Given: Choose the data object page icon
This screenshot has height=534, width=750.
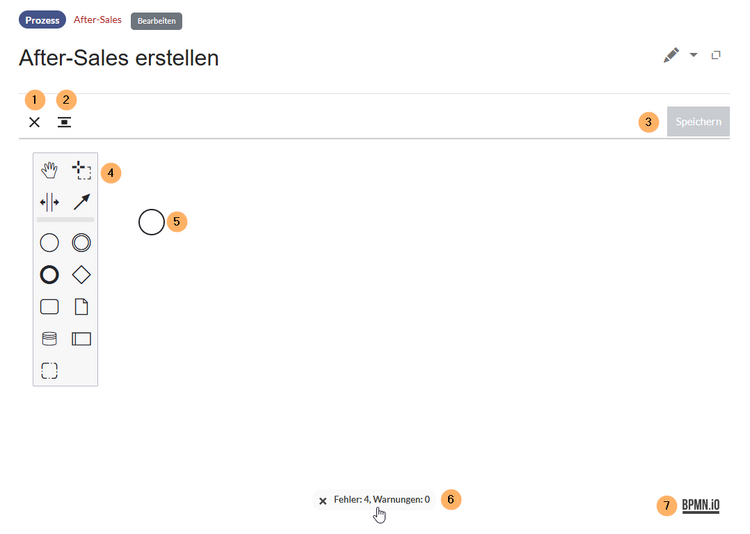Looking at the screenshot, I should point(82,306).
